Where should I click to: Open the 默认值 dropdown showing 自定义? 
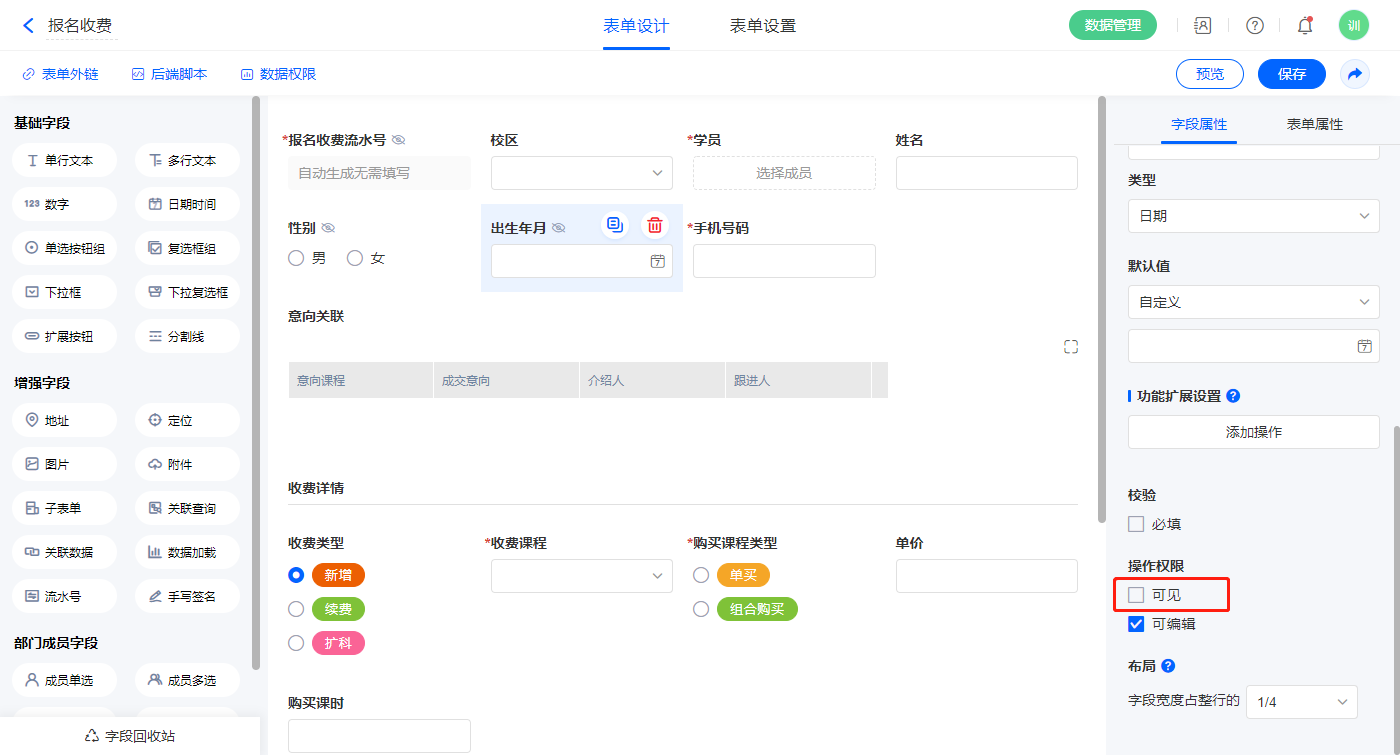click(1253, 302)
